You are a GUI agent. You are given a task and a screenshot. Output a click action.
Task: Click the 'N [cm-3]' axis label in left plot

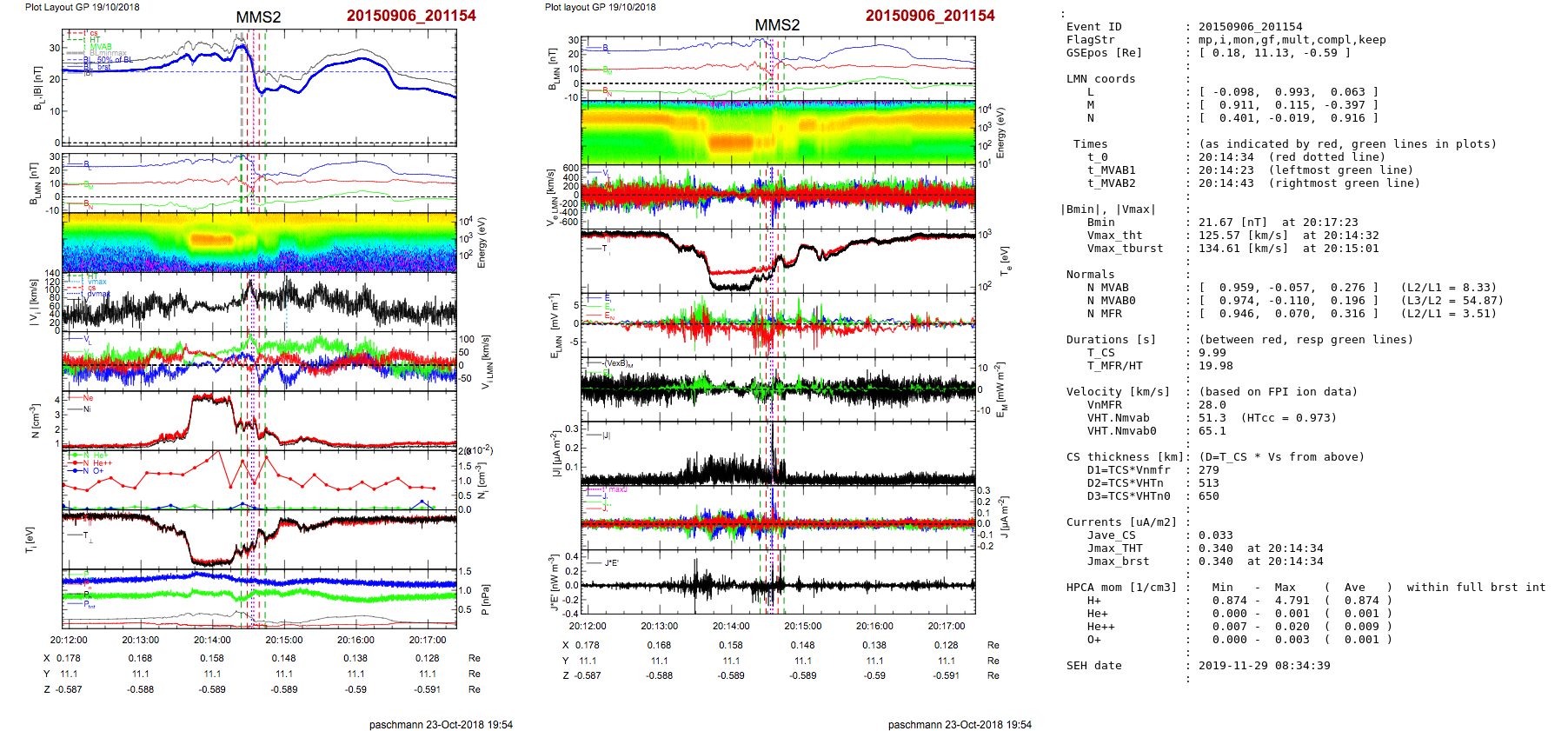click(37, 421)
